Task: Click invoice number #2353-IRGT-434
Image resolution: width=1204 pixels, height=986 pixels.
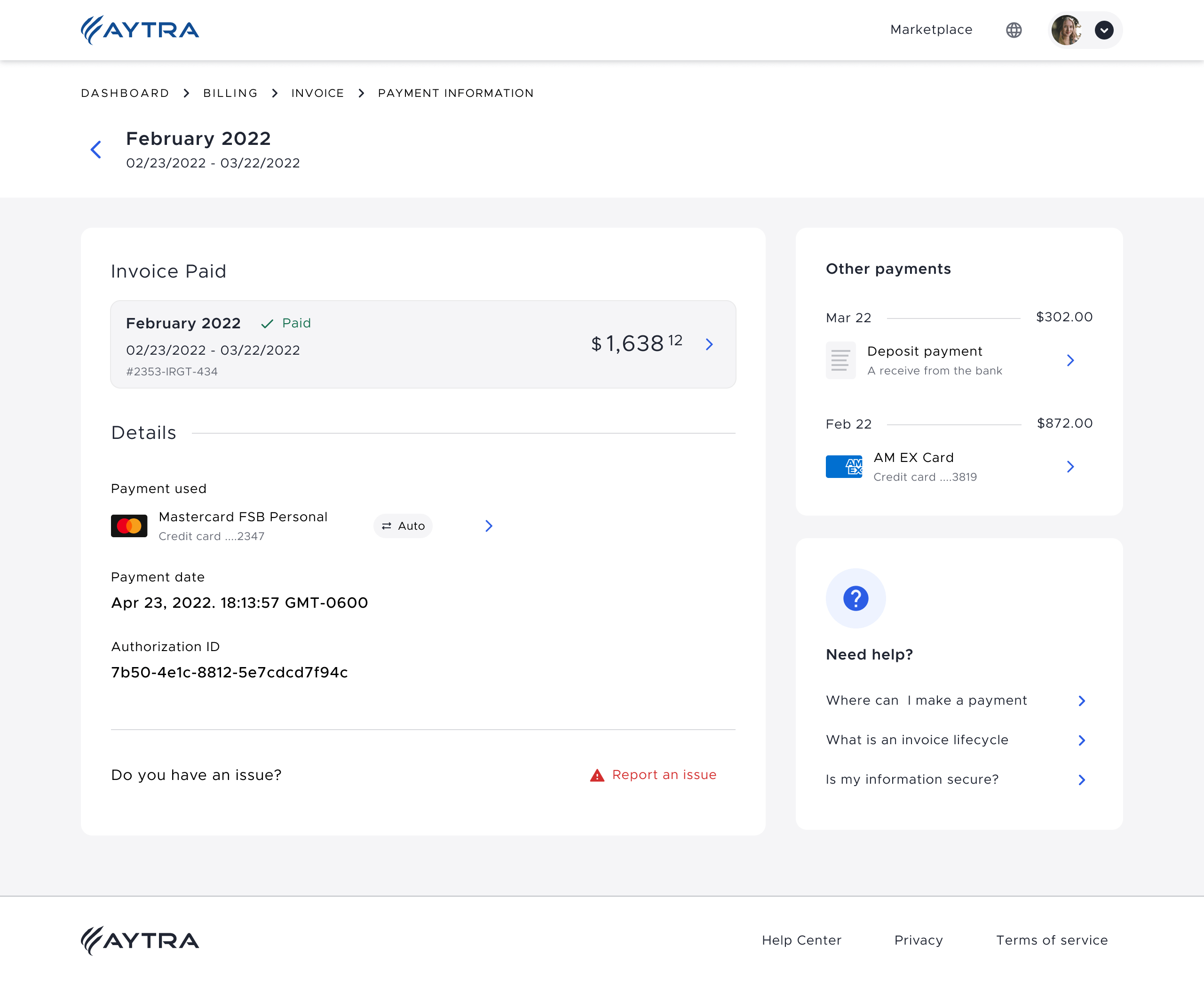Action: (172, 372)
